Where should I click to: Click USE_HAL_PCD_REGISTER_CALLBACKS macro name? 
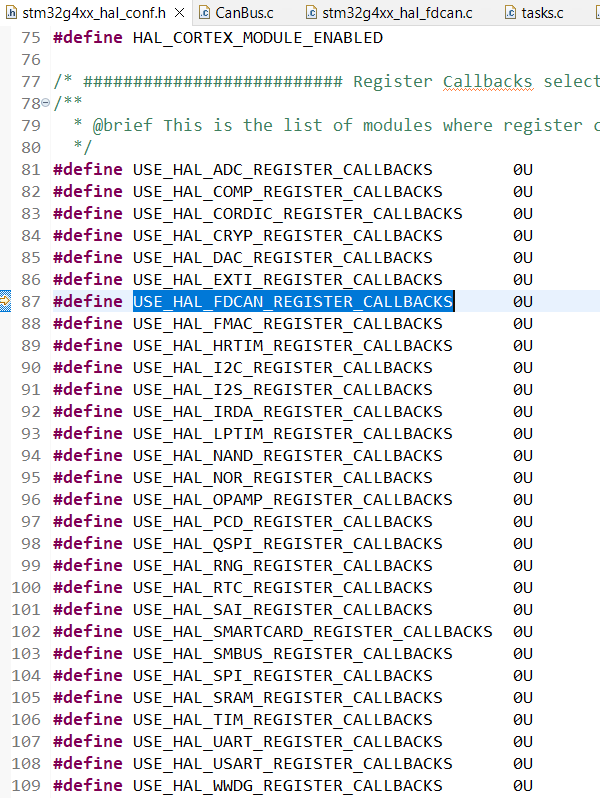282,522
